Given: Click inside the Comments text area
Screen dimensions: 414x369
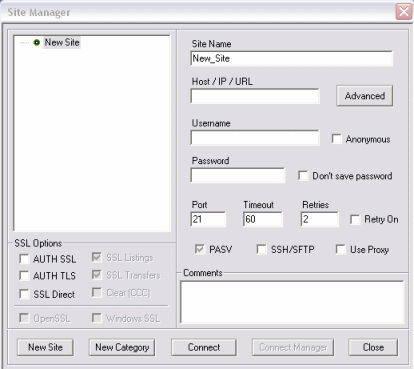Looking at the screenshot, I should click(292, 302).
